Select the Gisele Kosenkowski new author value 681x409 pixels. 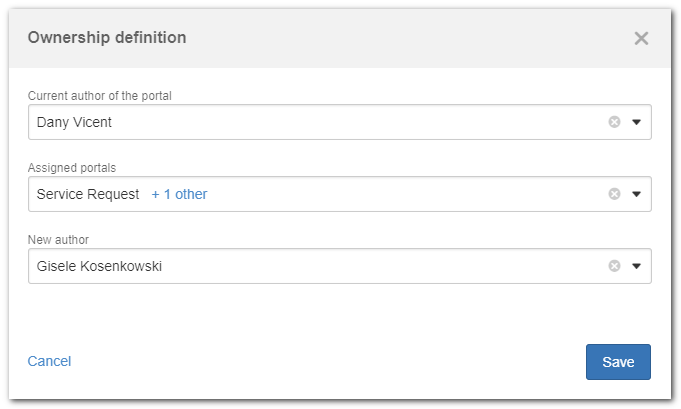(x=99, y=266)
